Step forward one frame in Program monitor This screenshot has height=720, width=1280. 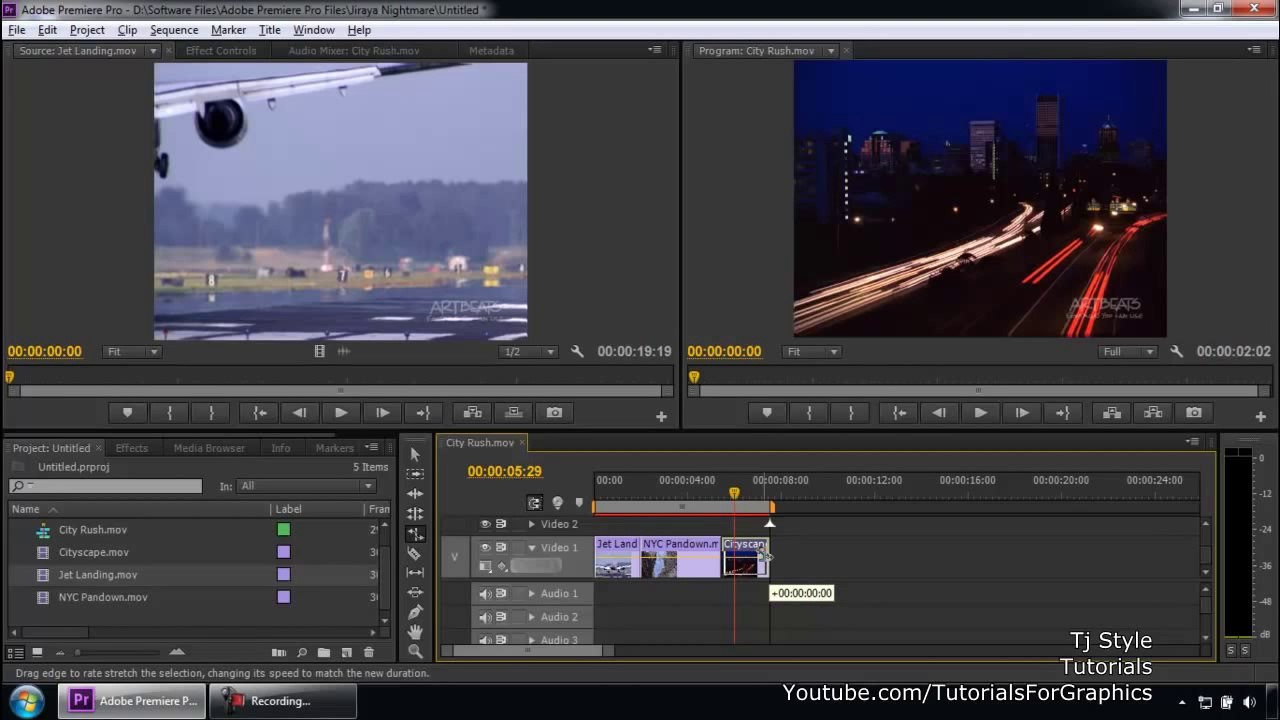tap(1021, 412)
